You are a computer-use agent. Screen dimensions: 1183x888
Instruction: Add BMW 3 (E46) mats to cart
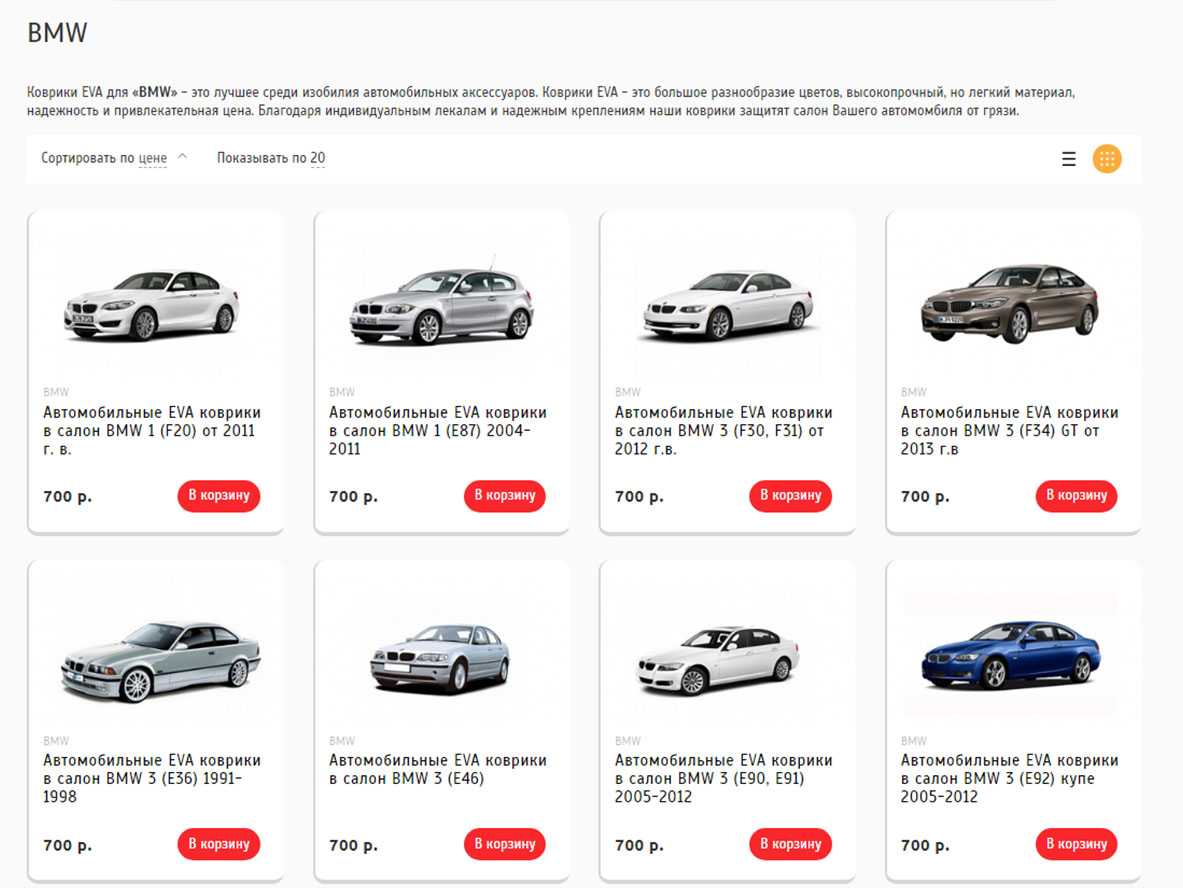click(x=504, y=844)
